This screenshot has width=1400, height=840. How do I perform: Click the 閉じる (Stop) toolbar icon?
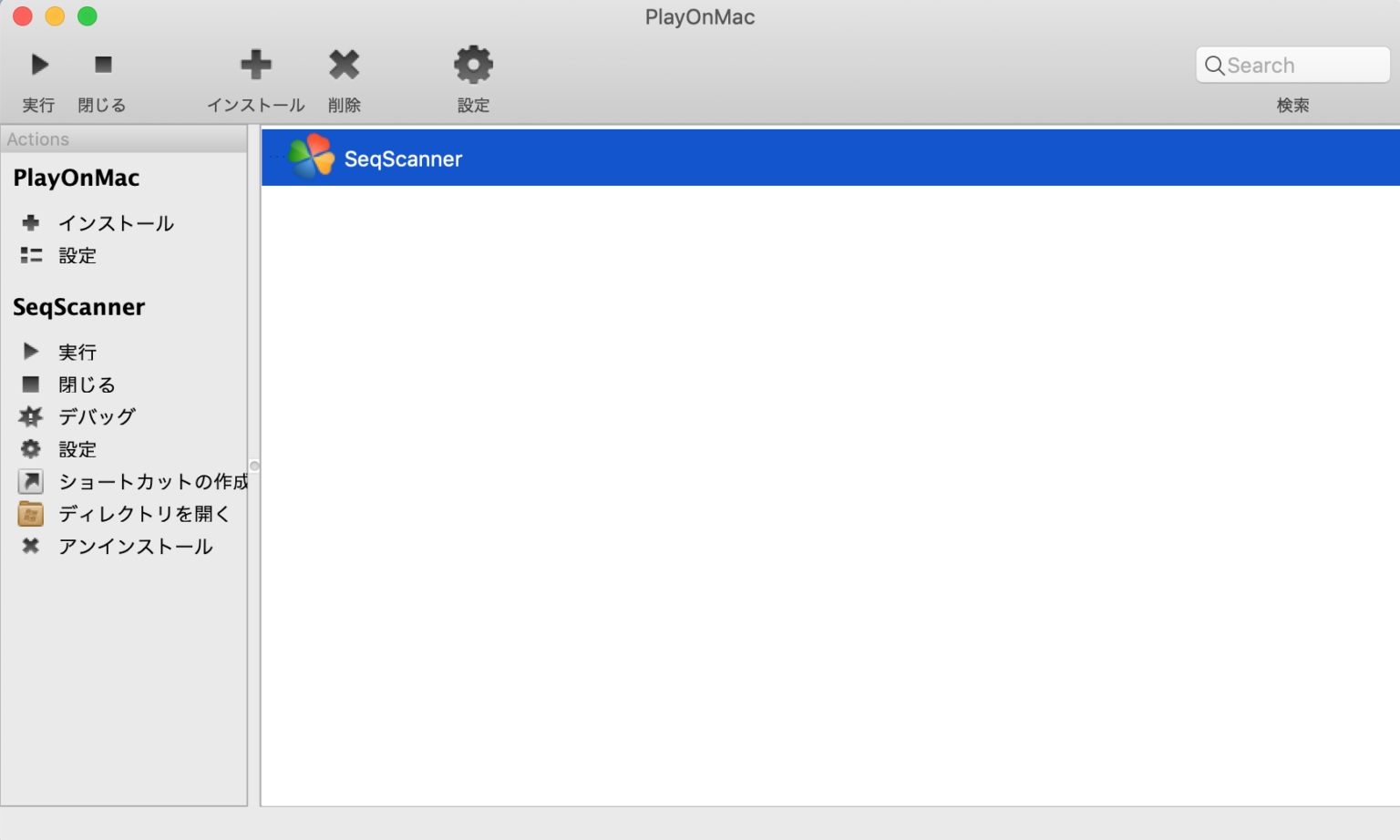pyautogui.click(x=102, y=64)
